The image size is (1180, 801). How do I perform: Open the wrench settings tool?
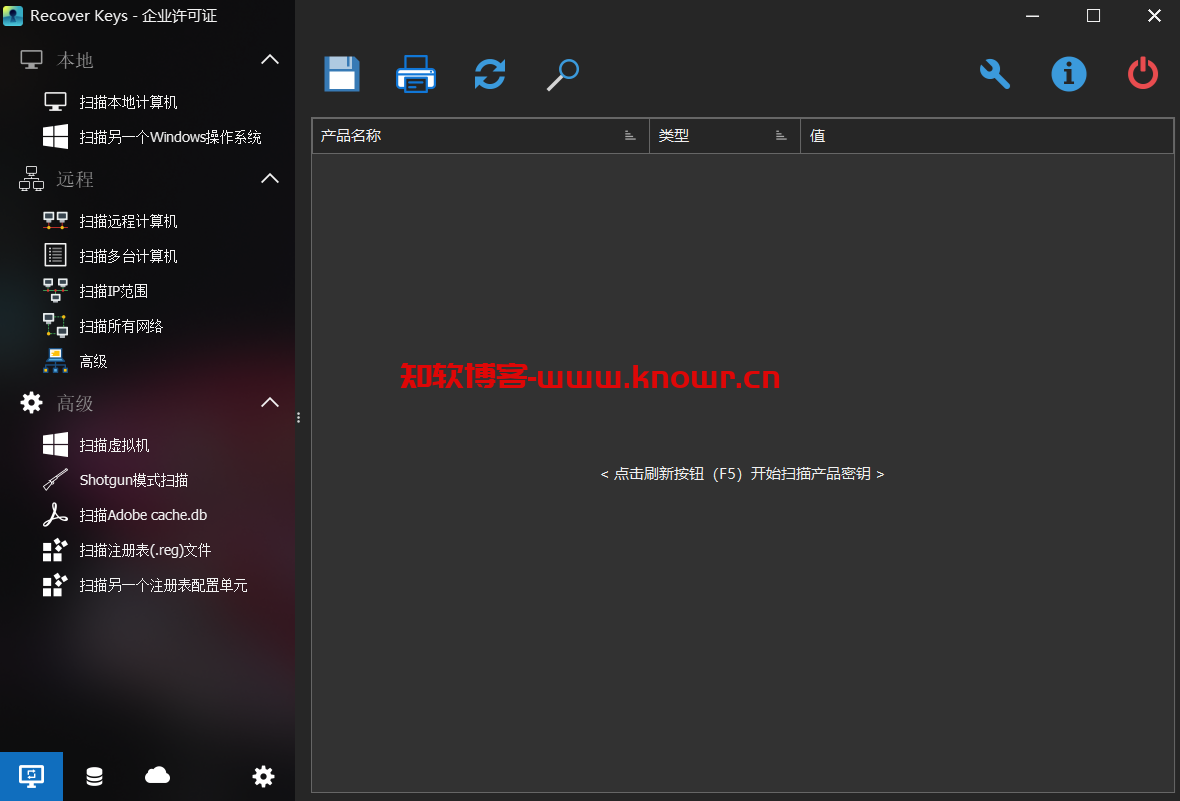pos(995,74)
